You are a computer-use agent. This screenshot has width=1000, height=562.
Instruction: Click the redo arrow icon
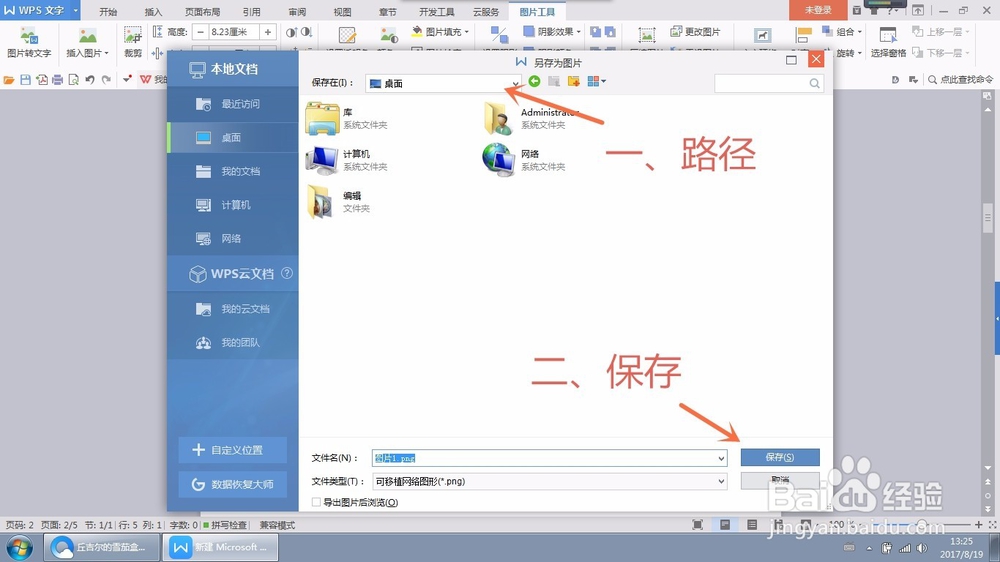pyautogui.click(x=107, y=80)
